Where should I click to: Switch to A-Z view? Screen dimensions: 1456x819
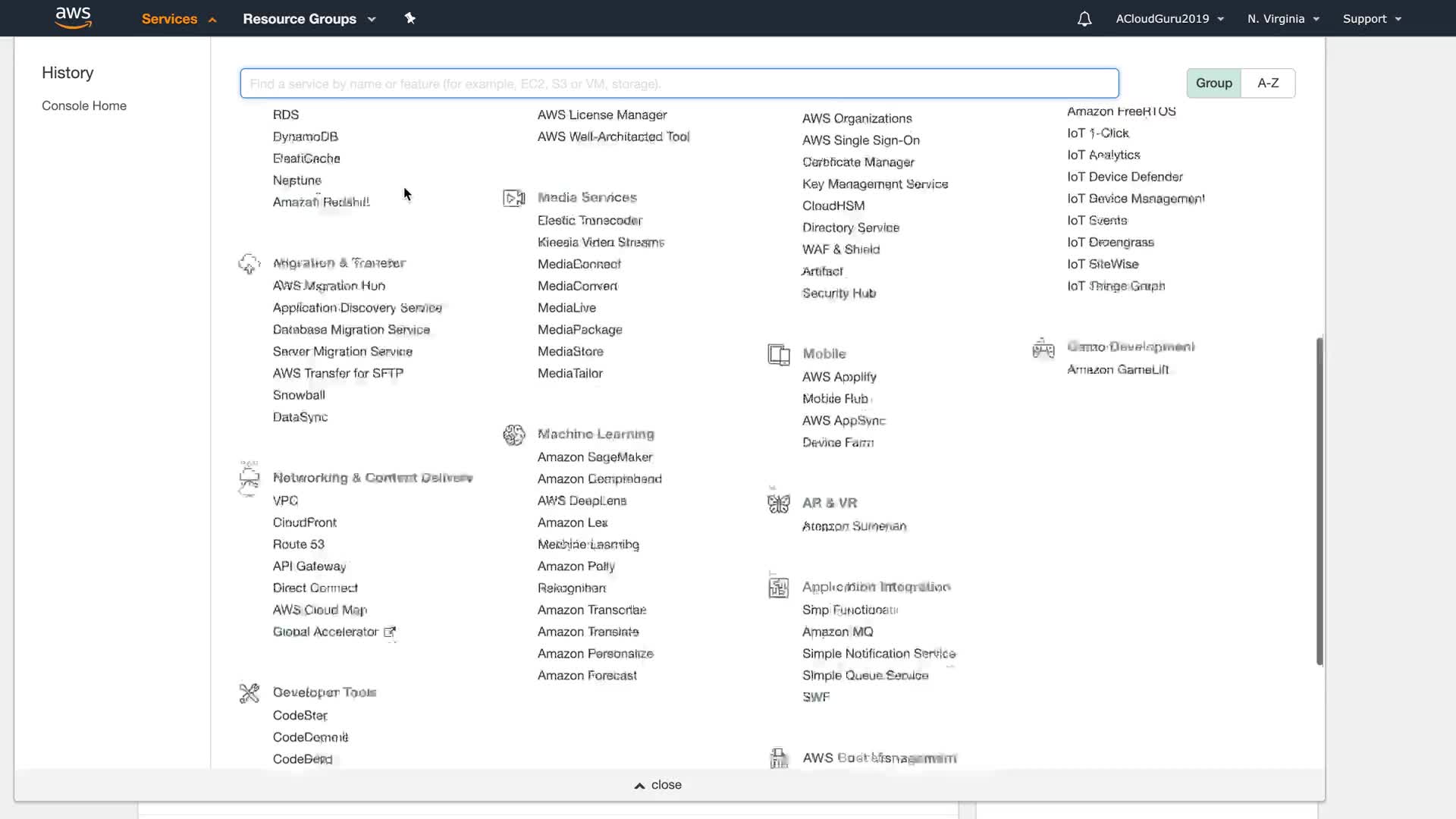[x=1268, y=83]
